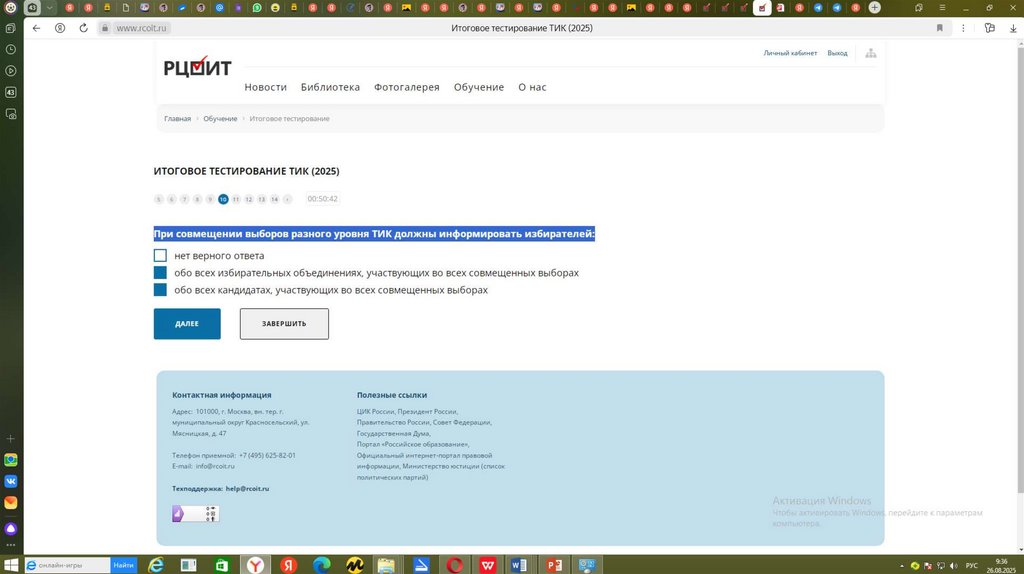The image size is (1024, 574).
Task: Open the VK icon in browser sidebar
Action: click(x=10, y=481)
